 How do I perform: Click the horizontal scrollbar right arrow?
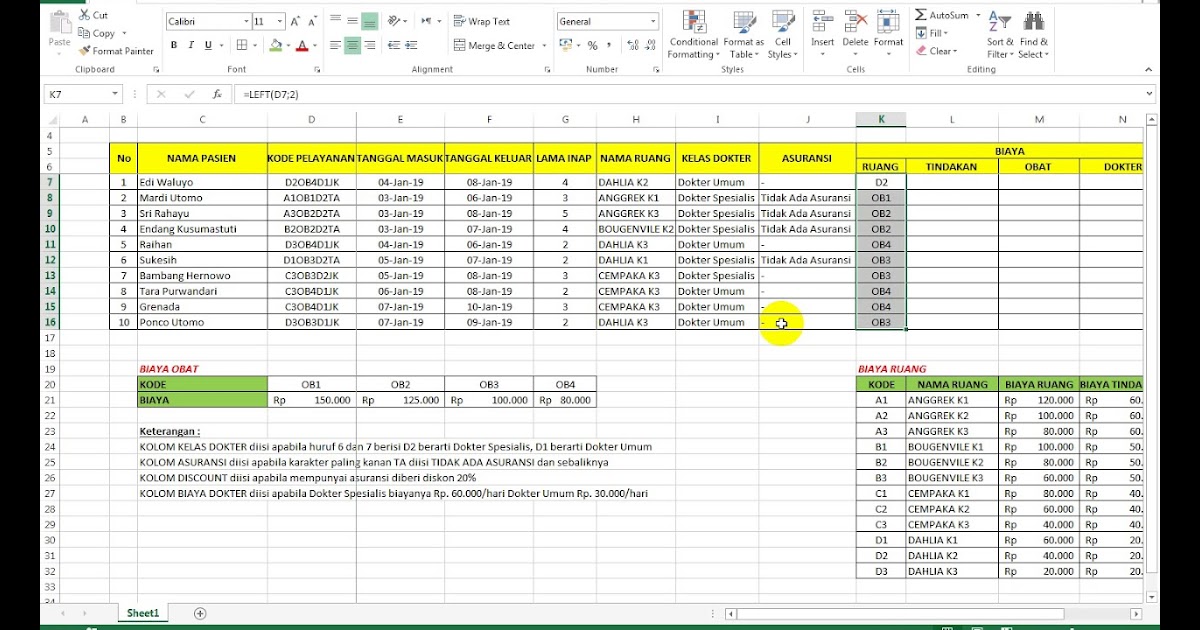pos(1136,613)
